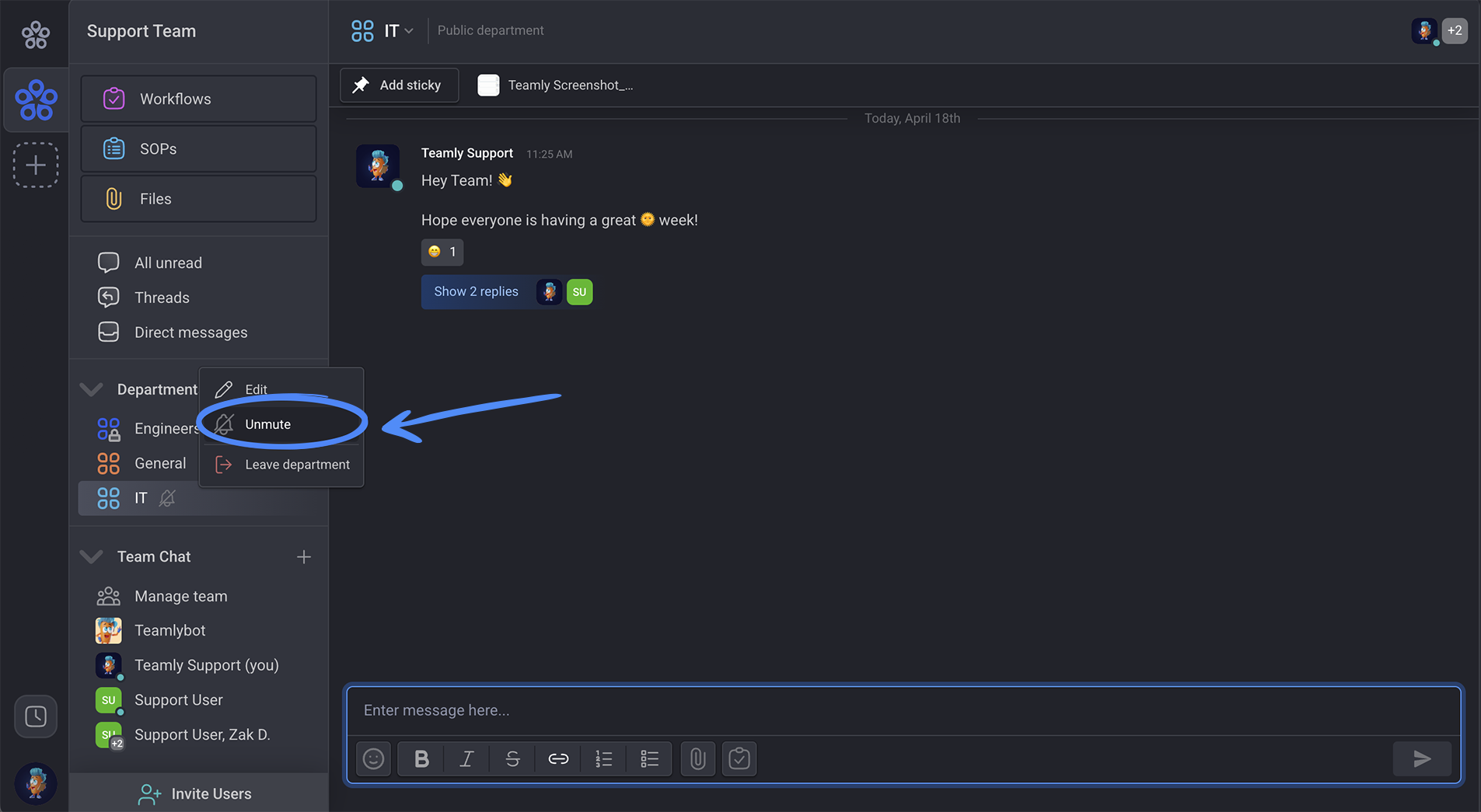This screenshot has width=1481, height=812.
Task: Insert a bulleted list
Action: click(649, 758)
